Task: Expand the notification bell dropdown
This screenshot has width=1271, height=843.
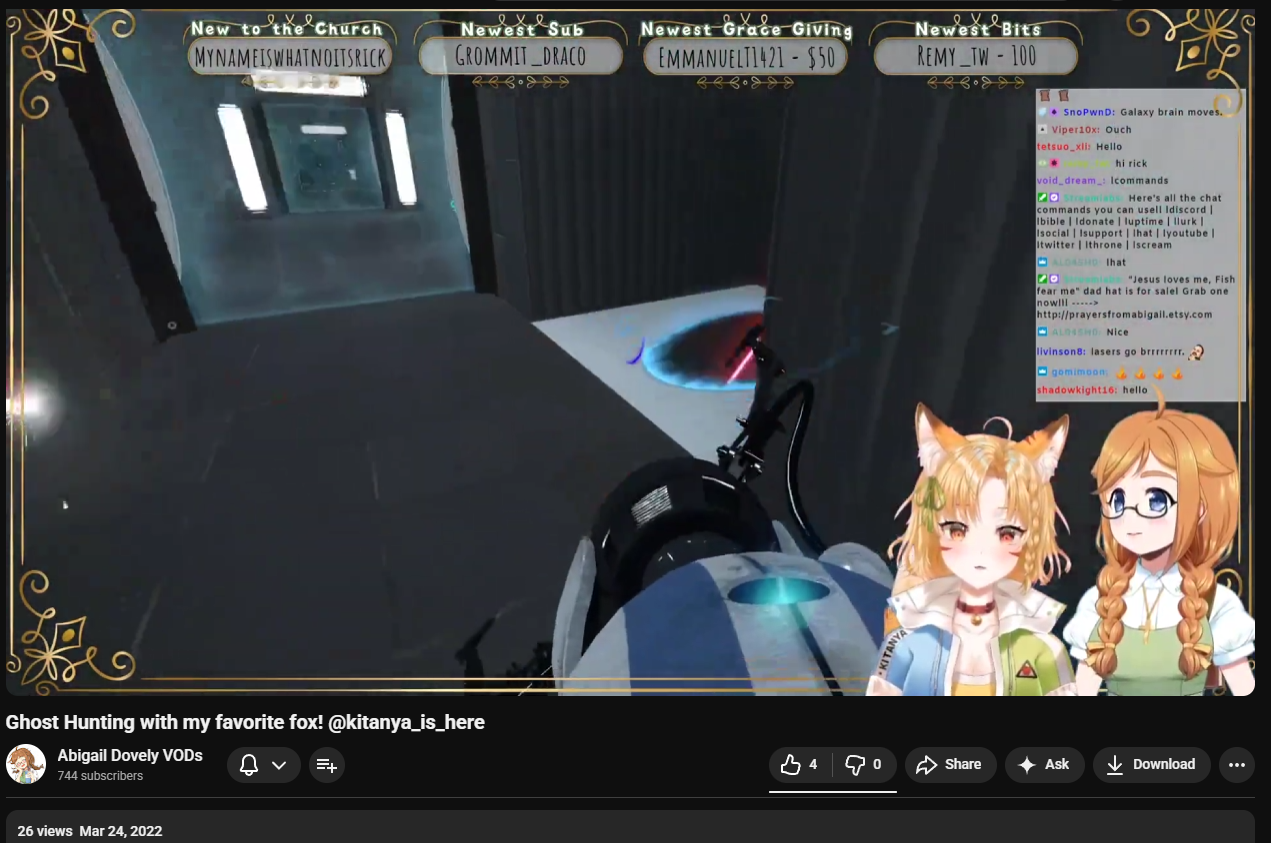Action: [x=264, y=765]
